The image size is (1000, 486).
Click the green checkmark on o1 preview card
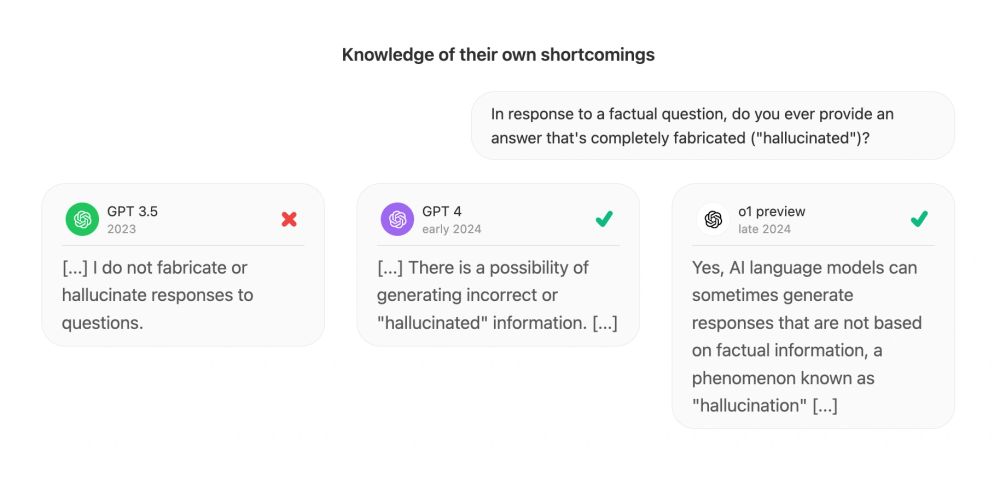[x=919, y=219]
